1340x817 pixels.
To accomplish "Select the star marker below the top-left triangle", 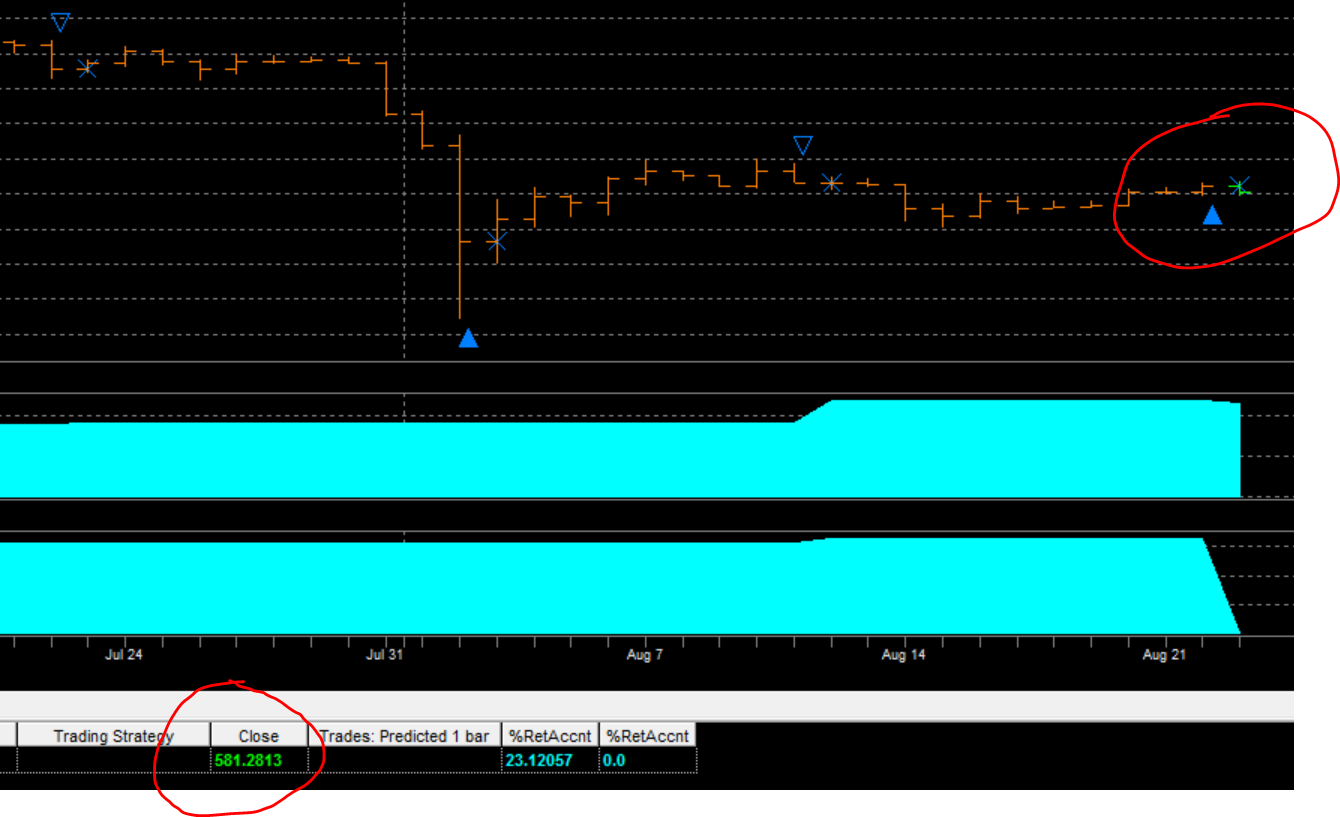I will click(x=87, y=68).
